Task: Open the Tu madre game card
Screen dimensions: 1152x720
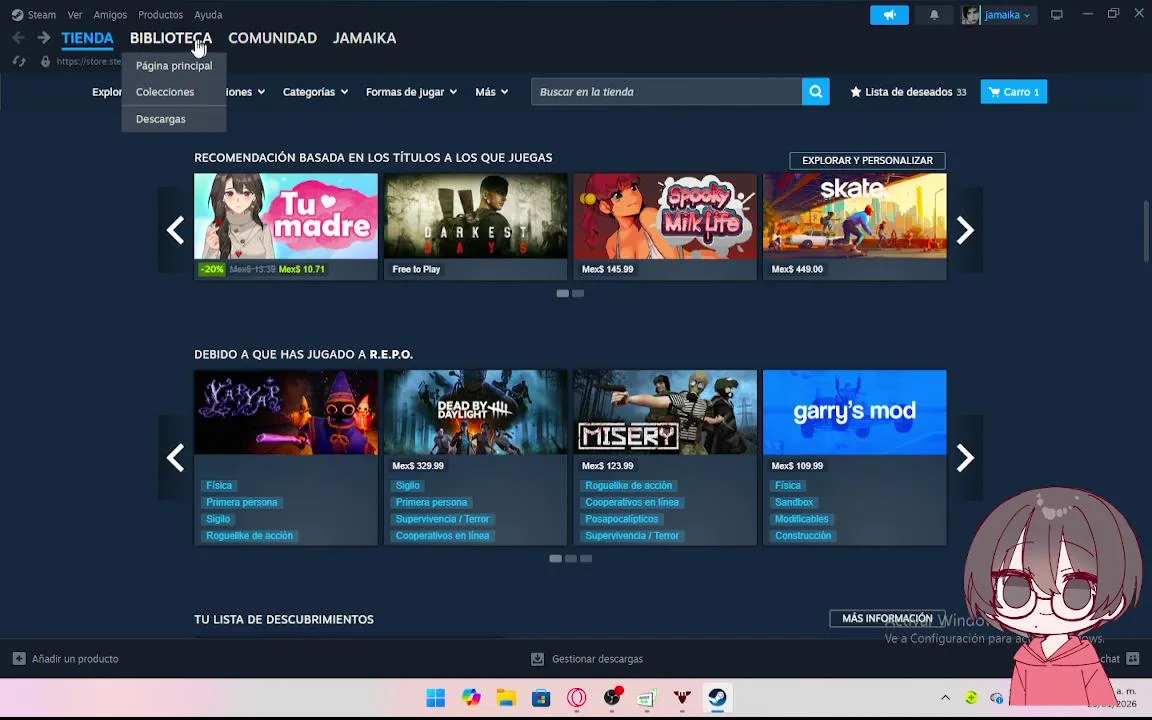Action: pos(286,226)
